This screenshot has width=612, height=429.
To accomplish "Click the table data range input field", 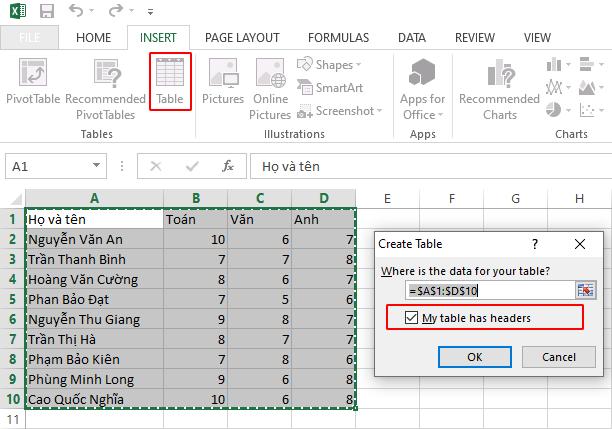I will click(x=488, y=289).
